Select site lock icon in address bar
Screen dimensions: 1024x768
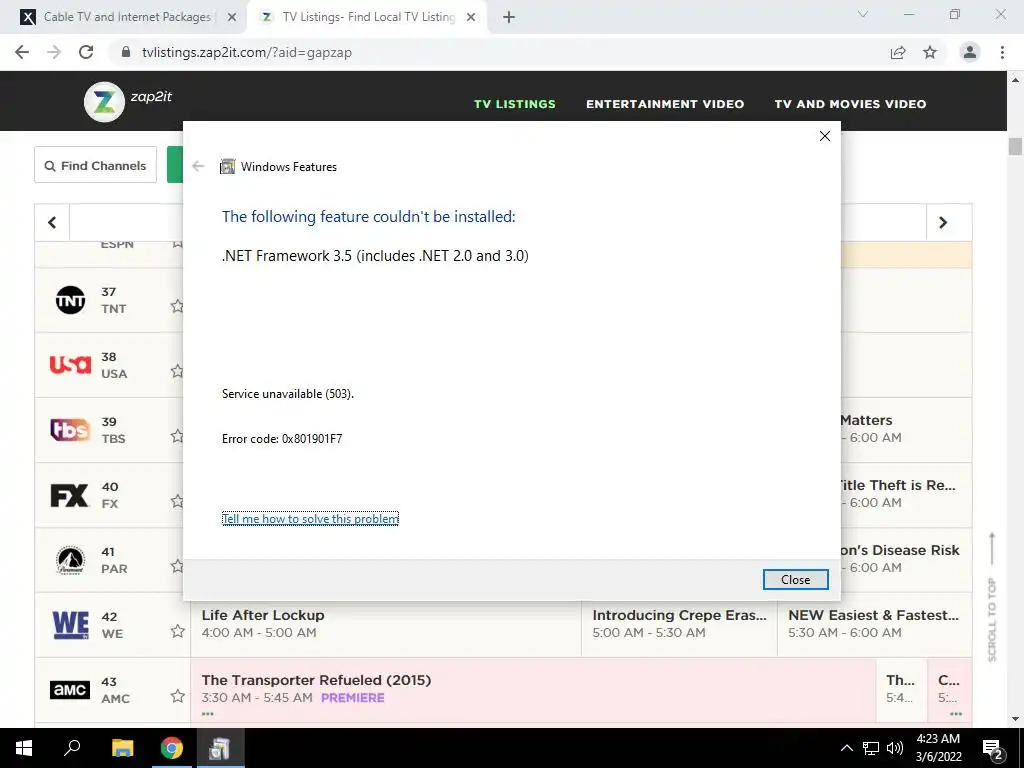click(x=126, y=52)
